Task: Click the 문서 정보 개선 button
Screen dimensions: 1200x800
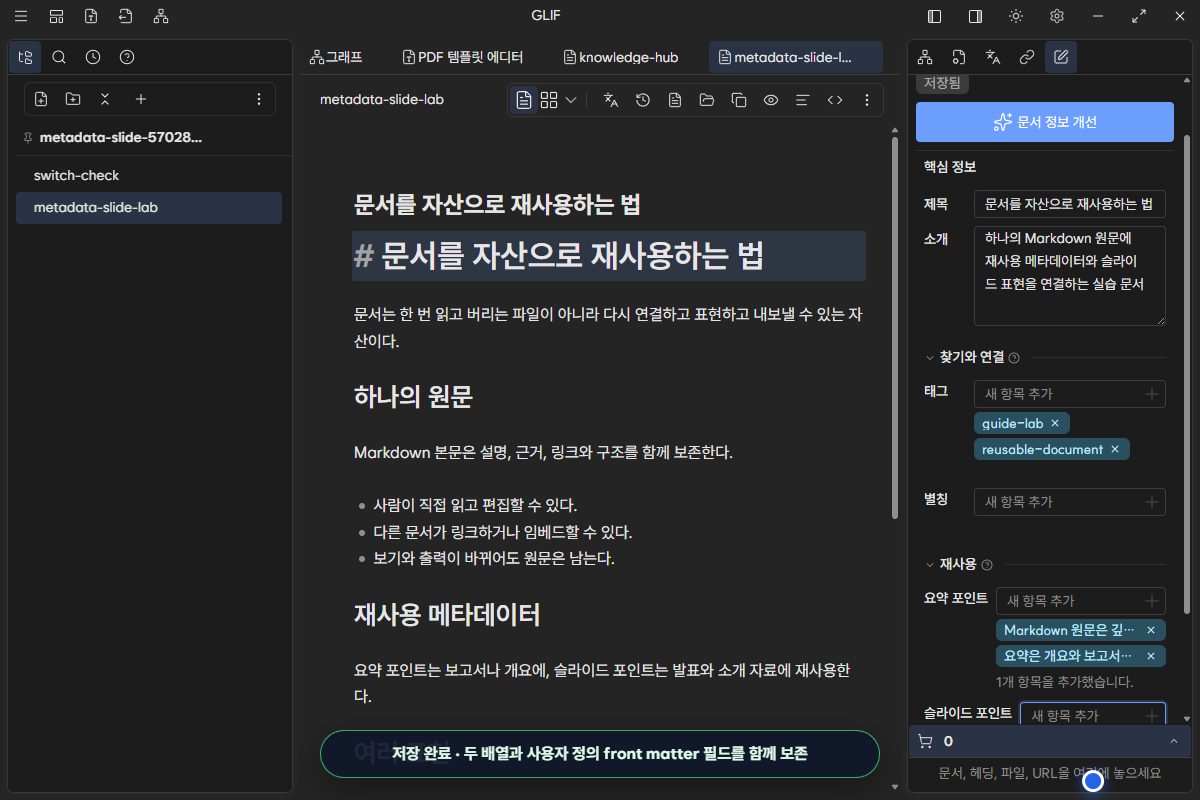Action: tap(1045, 121)
